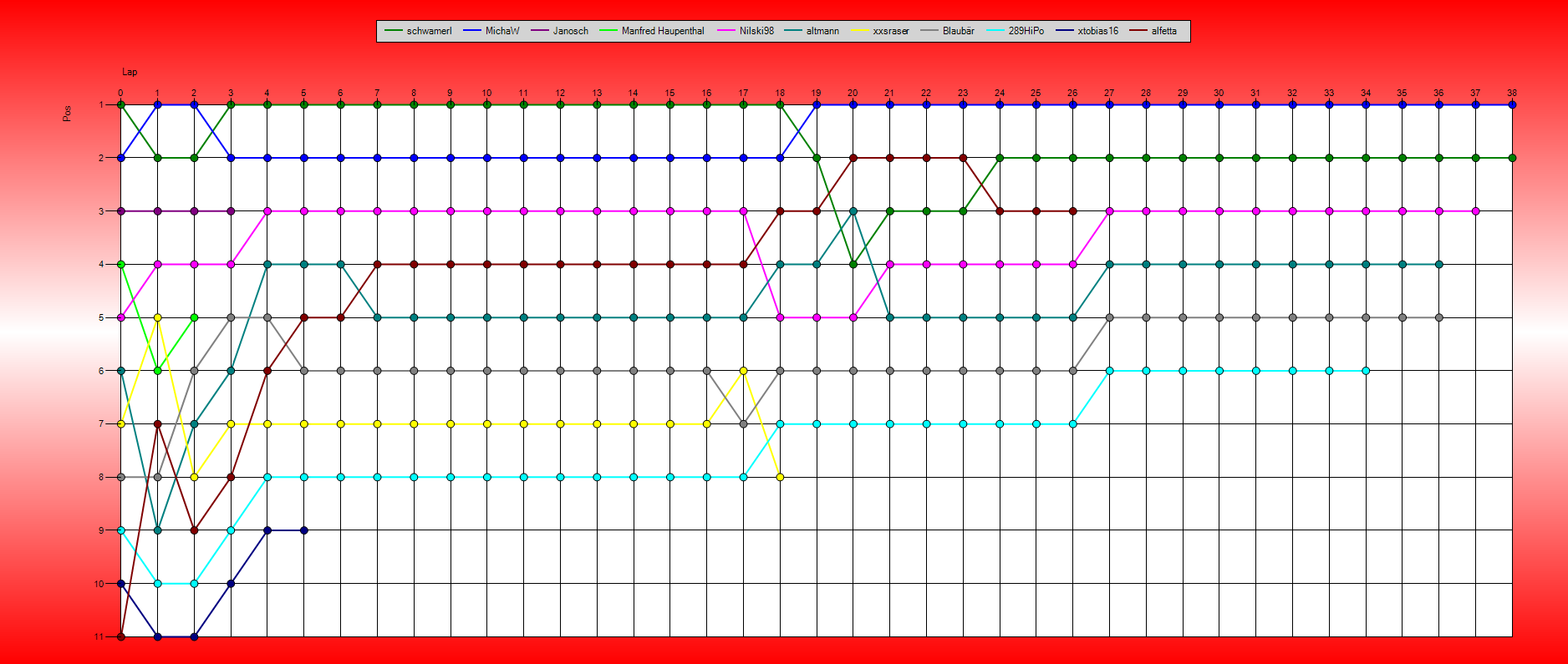Select MichaW's blue marker at lap 19, position 1
The width and height of the screenshot is (1568, 664).
(x=817, y=104)
